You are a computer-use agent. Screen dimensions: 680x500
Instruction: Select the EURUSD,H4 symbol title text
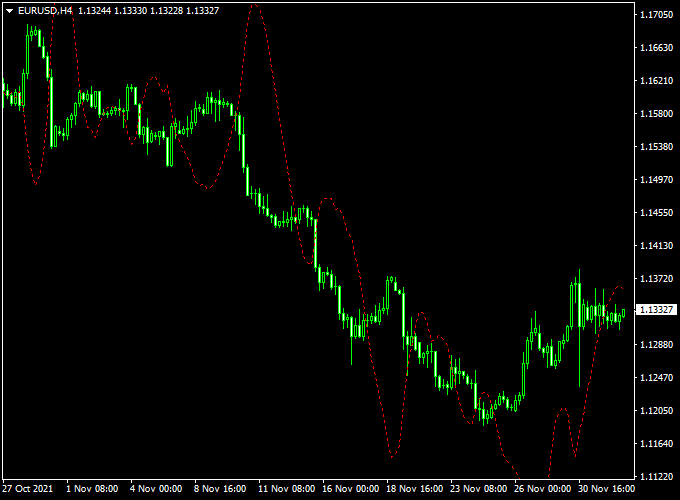pos(45,11)
